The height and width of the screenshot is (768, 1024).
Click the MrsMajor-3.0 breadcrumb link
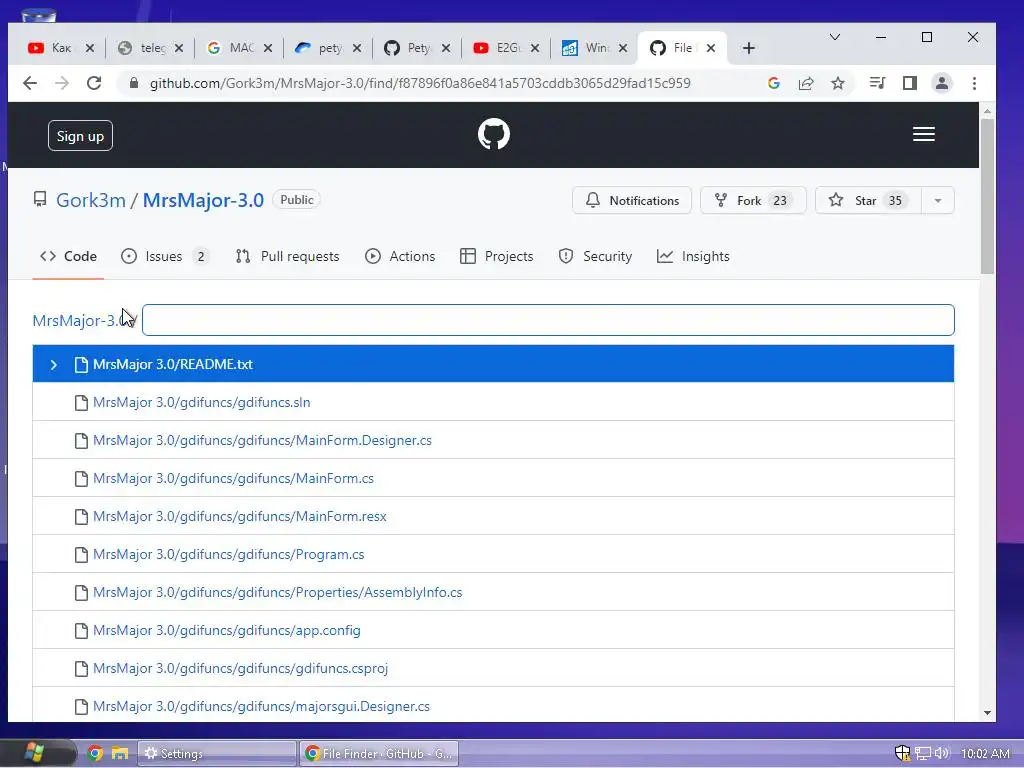click(80, 321)
